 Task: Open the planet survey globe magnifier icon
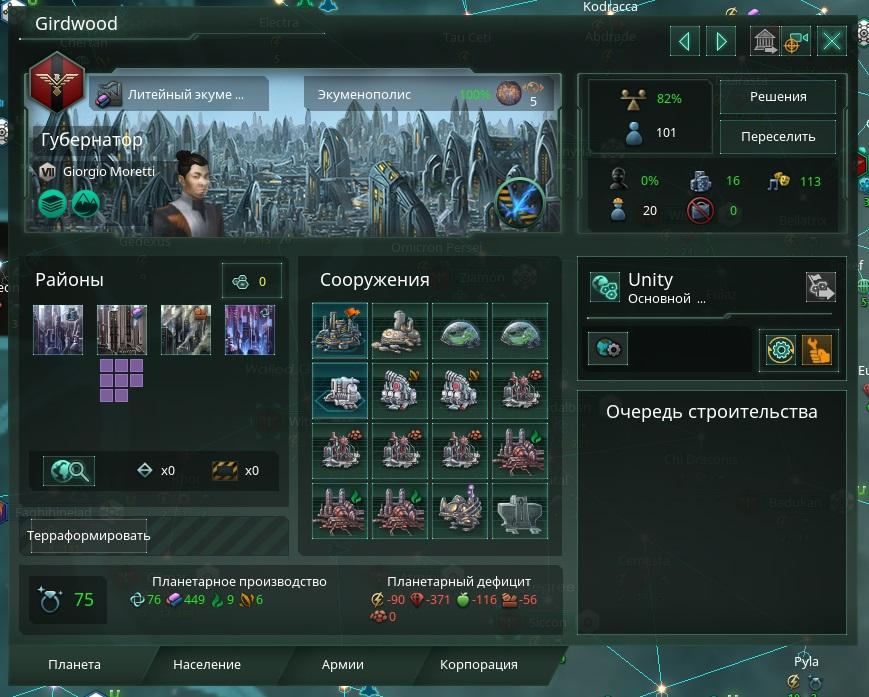pyautogui.click(x=69, y=471)
